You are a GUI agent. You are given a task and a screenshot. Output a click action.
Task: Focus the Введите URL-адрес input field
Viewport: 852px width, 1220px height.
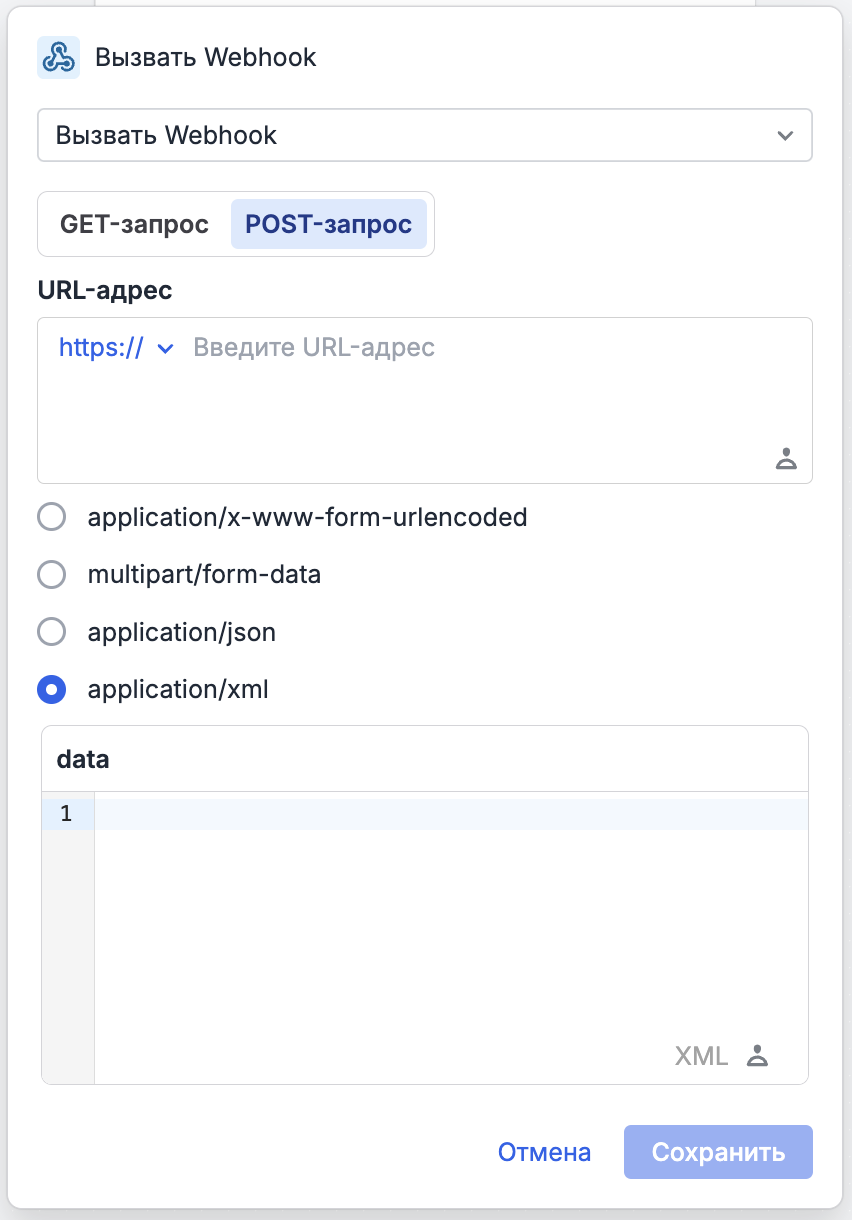tap(480, 348)
